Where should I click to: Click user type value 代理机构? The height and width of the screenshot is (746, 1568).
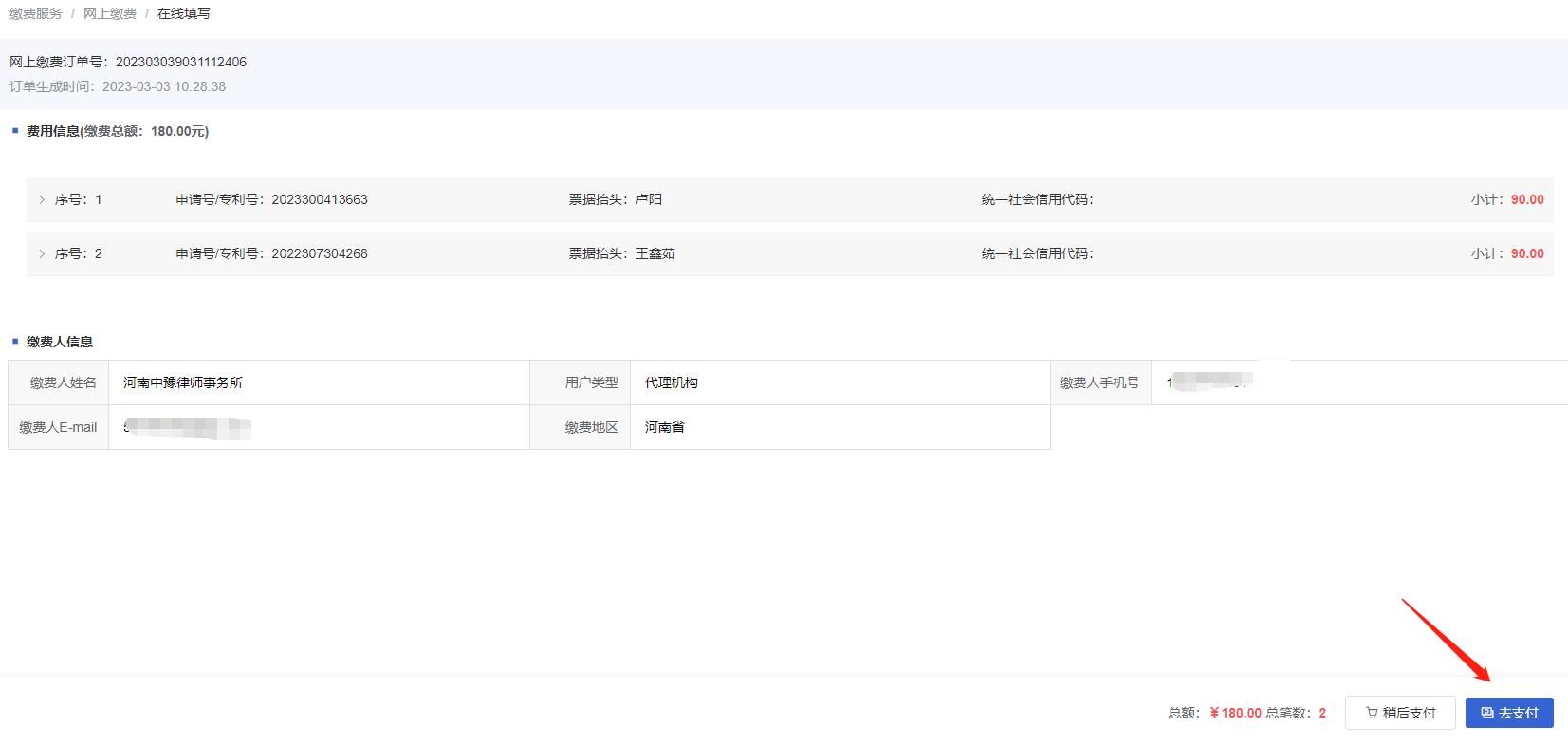point(672,382)
